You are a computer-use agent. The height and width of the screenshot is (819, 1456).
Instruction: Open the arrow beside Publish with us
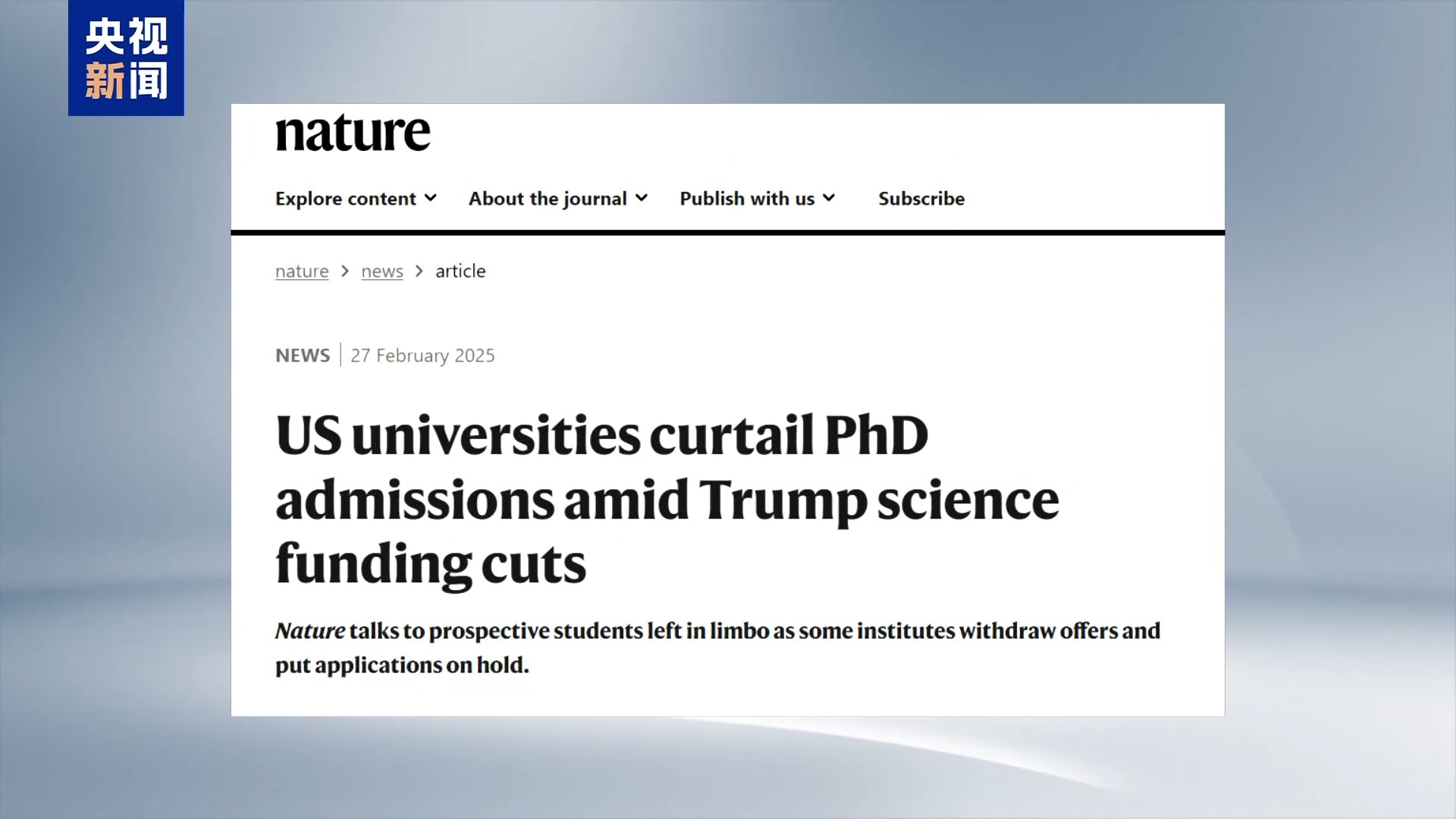(829, 198)
